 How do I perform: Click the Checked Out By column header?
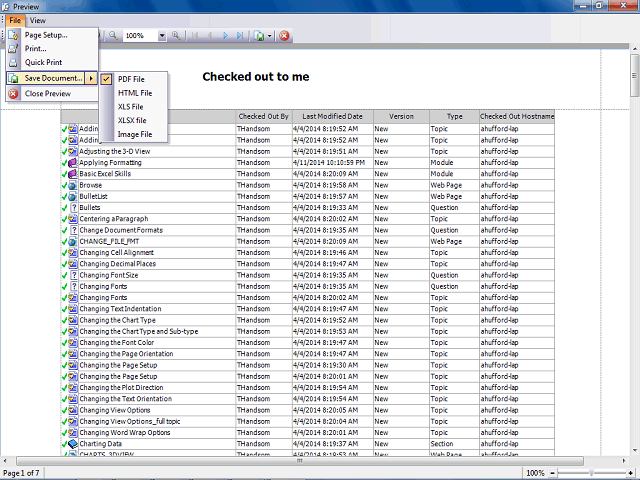point(264,116)
